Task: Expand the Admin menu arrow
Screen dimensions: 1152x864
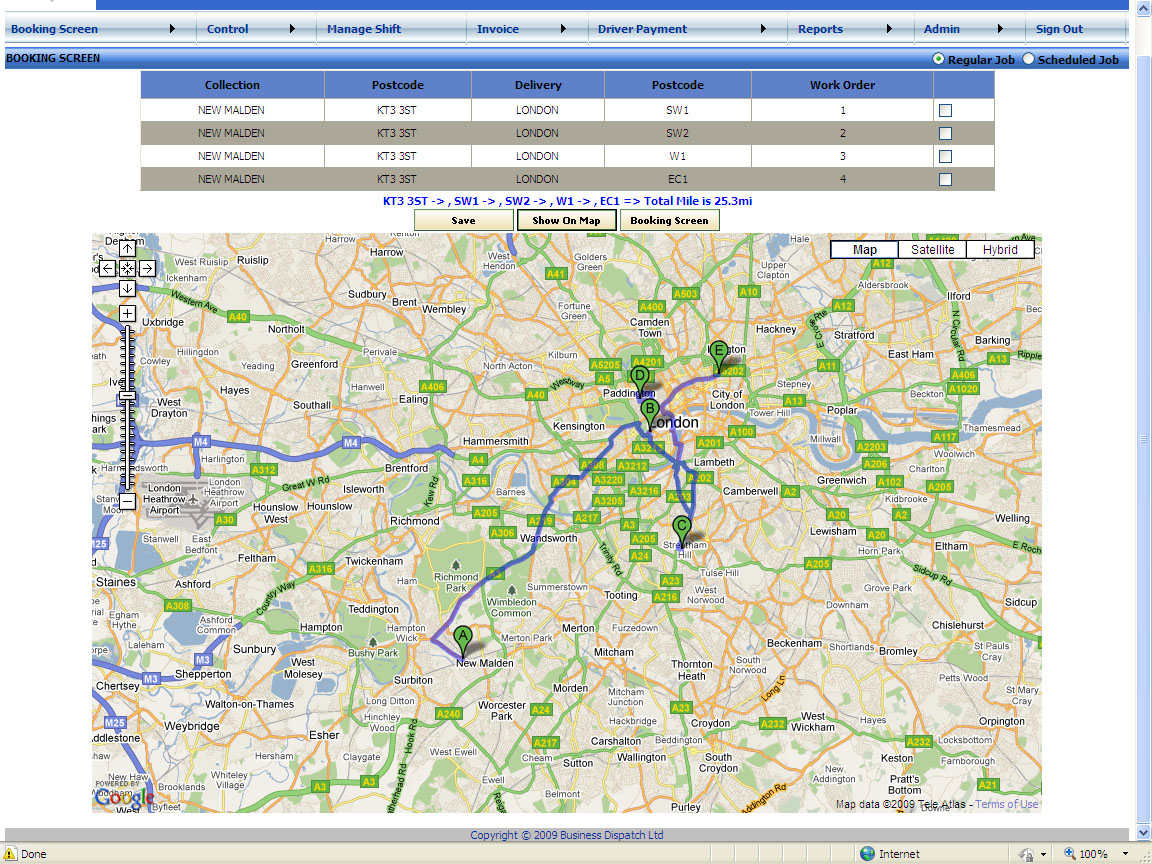Action: 1000,29
